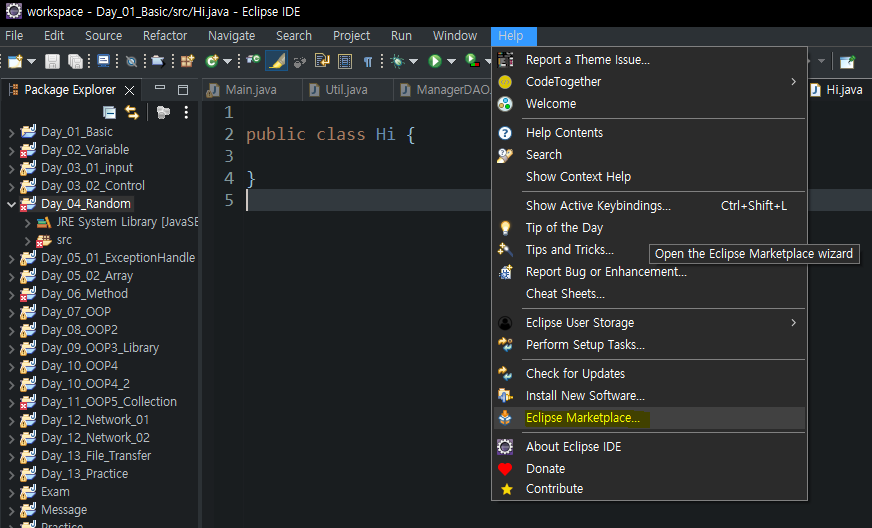This screenshot has width=872, height=528.
Task: Open Eclipse Marketplace menu item
Action: tap(649, 418)
